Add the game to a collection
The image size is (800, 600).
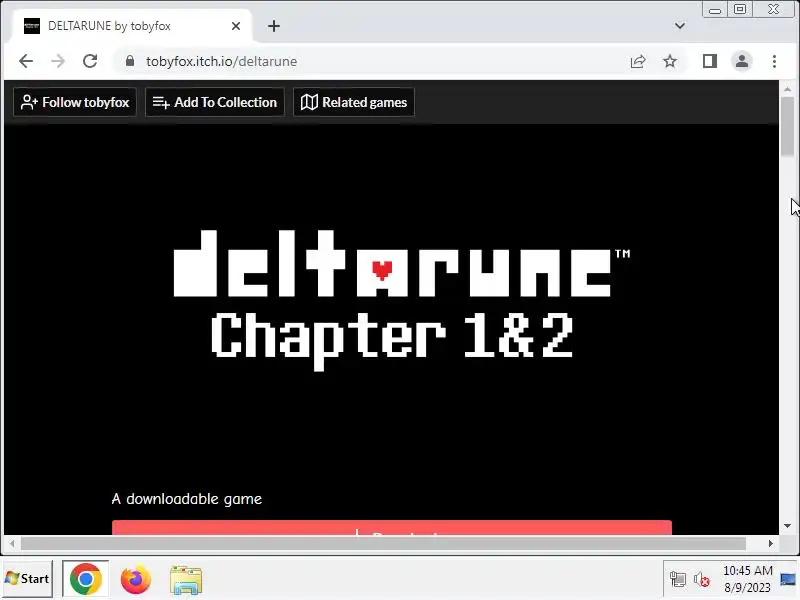point(215,102)
